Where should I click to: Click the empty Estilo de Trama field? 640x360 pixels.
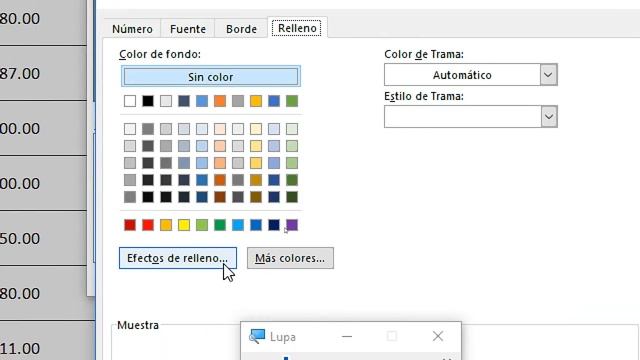coord(462,117)
